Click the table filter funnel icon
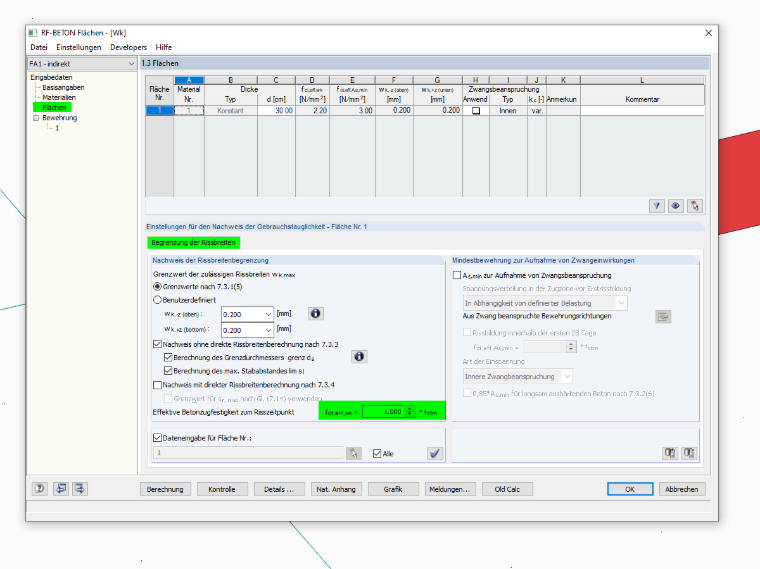This screenshot has height=569, width=760. click(x=657, y=206)
